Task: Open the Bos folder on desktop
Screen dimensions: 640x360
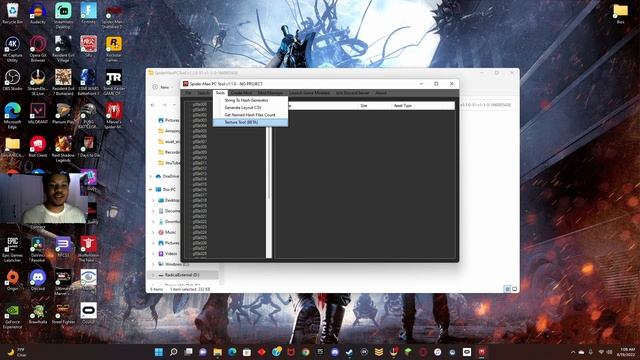Action: [x=620, y=13]
